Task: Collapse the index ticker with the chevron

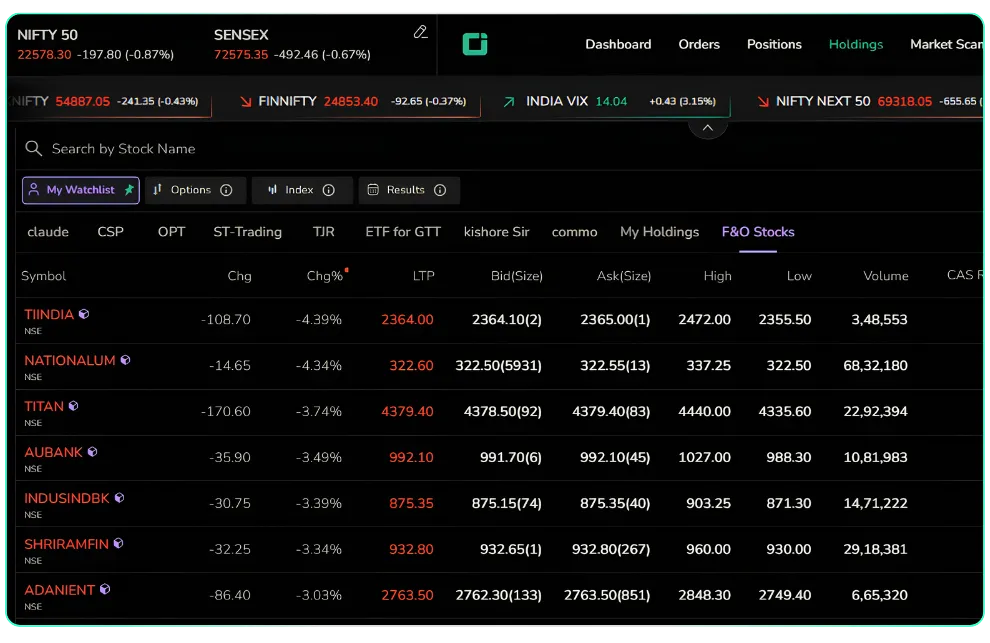Action: 708,128
